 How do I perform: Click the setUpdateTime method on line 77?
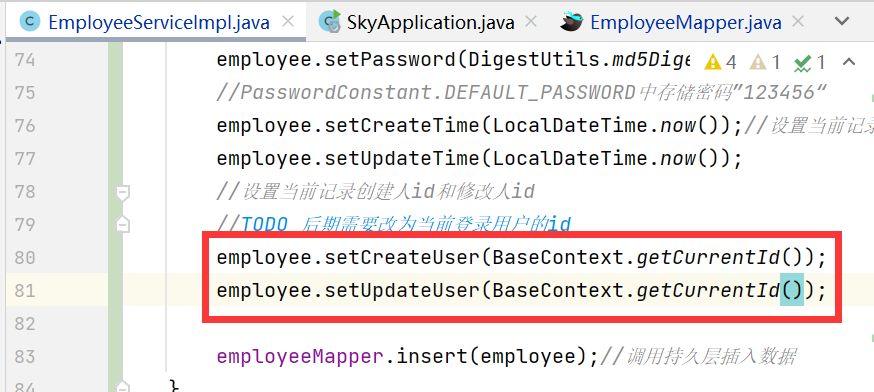(x=401, y=159)
